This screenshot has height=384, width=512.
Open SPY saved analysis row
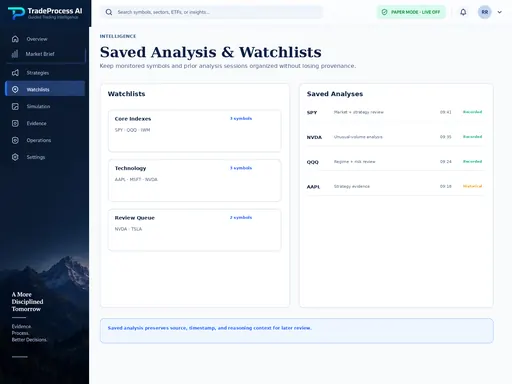pos(395,112)
